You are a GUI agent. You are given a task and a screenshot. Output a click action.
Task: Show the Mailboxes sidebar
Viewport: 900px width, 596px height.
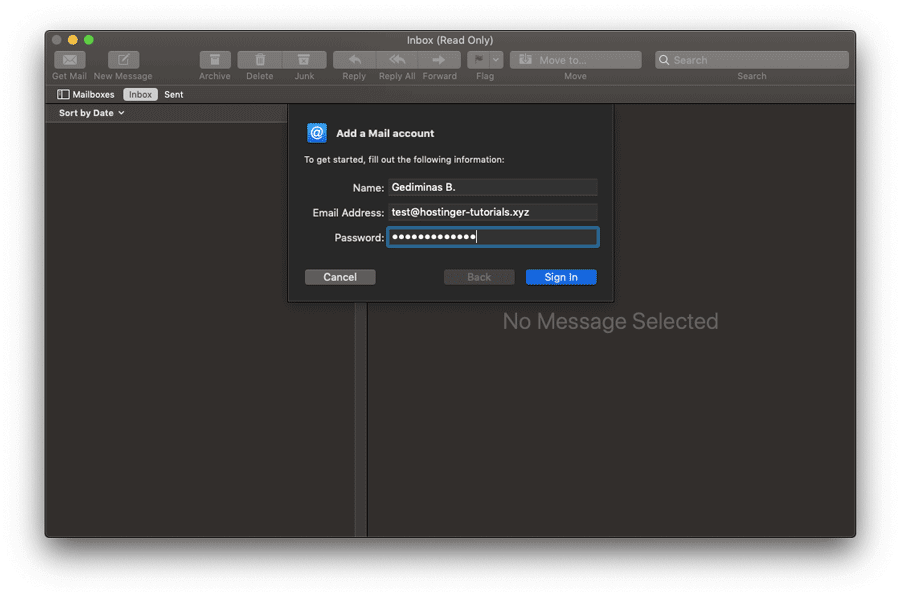coord(86,95)
